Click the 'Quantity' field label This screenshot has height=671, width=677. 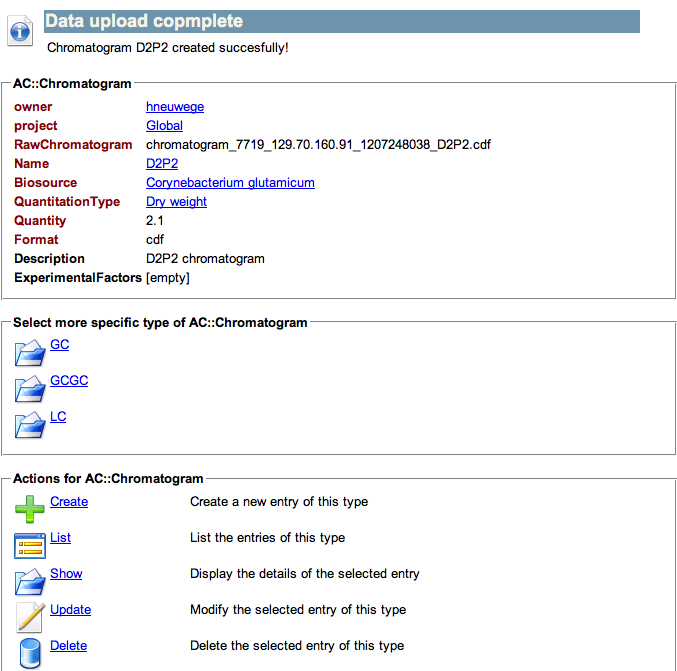point(40,221)
